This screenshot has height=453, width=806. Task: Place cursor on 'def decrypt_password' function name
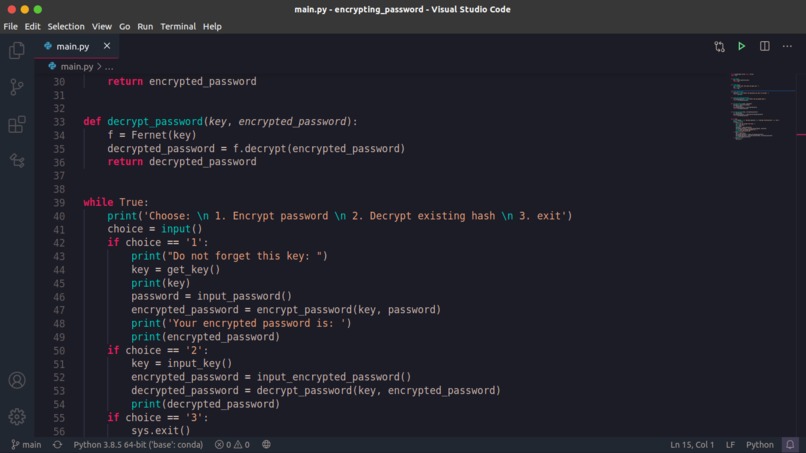coord(155,121)
